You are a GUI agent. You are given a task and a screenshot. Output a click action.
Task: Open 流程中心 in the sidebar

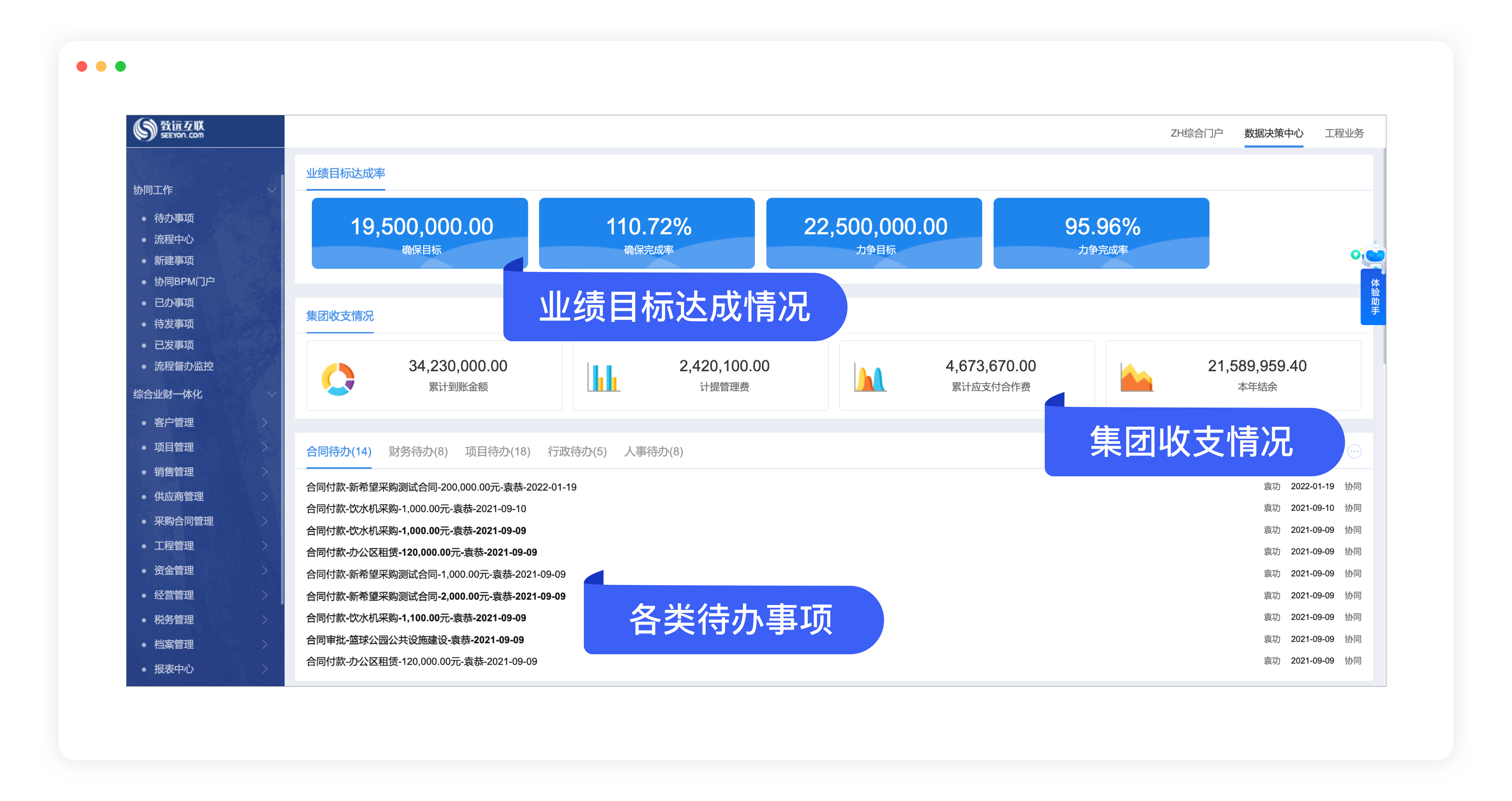coord(174,239)
